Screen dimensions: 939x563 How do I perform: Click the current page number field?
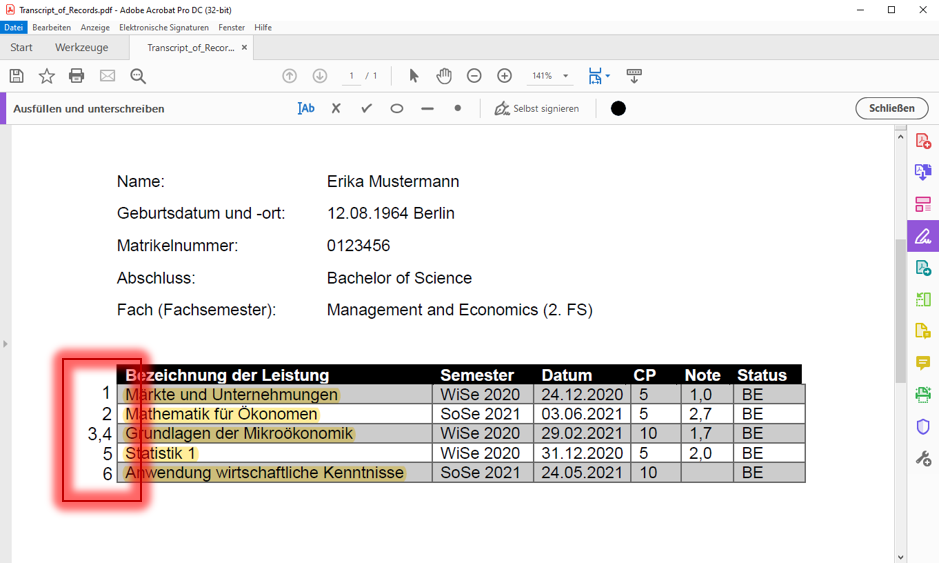(x=352, y=76)
